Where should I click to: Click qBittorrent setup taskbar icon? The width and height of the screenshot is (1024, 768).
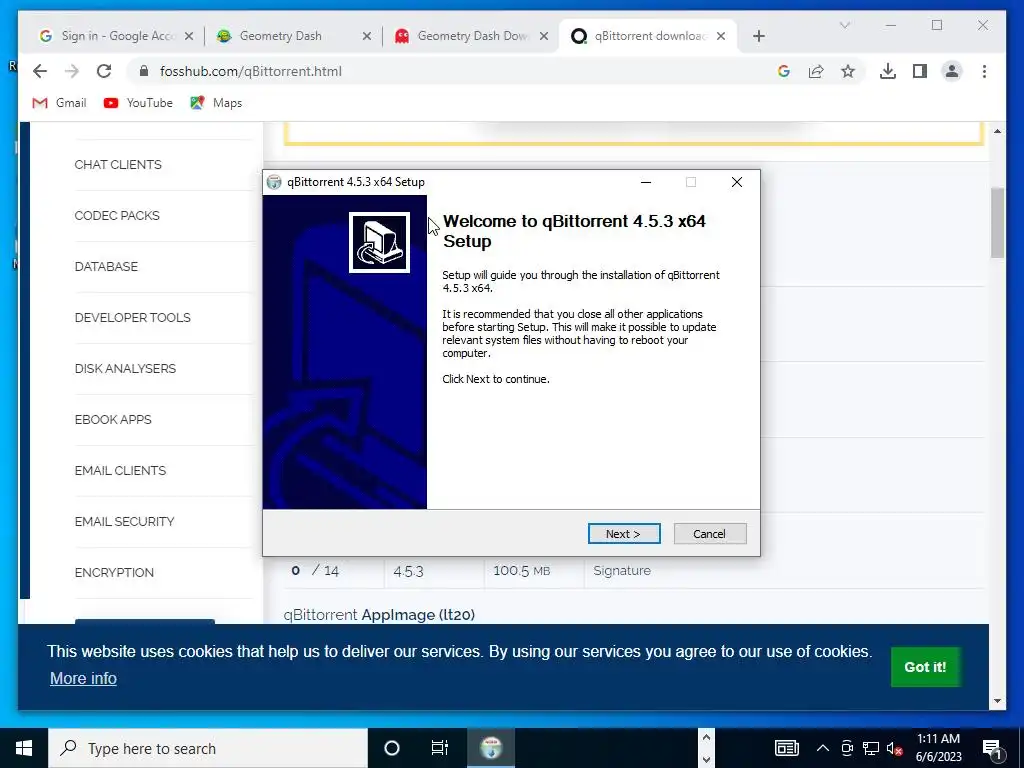491,748
